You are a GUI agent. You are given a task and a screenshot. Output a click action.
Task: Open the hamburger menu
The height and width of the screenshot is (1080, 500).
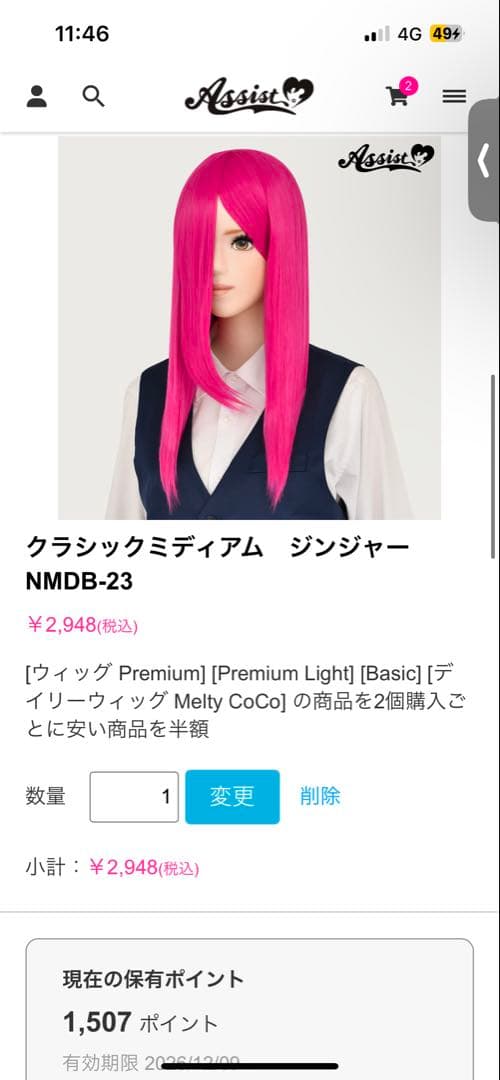click(x=455, y=96)
